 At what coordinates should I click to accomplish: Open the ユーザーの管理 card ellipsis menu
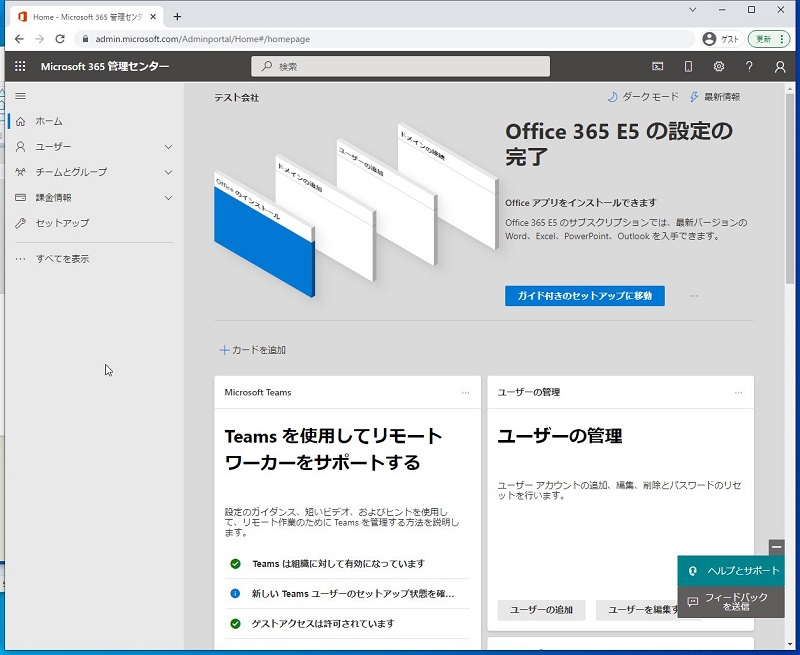tap(738, 392)
